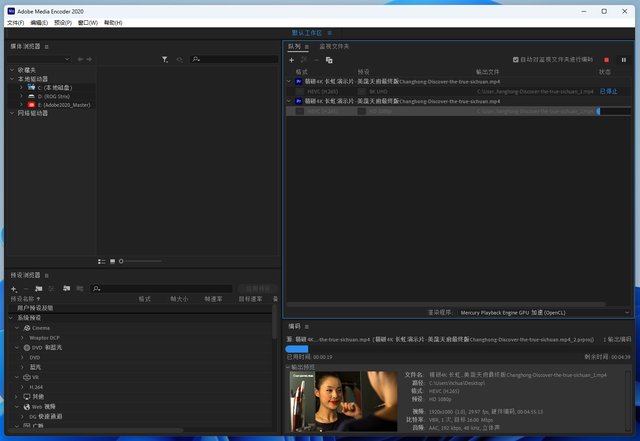Stop the queue with the red stop button
The image size is (640, 441).
click(x=607, y=60)
